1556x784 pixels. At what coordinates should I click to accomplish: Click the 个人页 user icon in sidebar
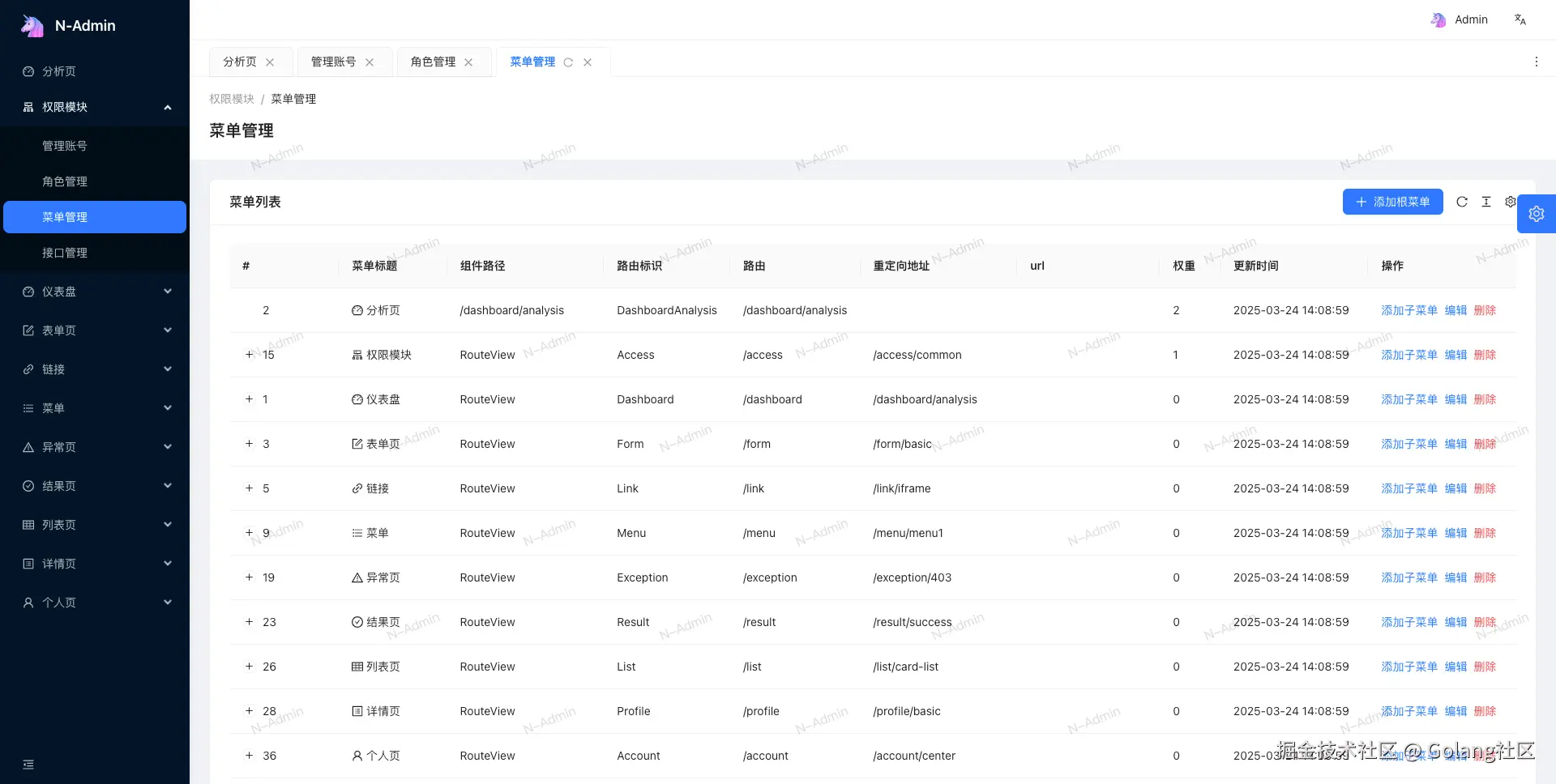tap(28, 603)
